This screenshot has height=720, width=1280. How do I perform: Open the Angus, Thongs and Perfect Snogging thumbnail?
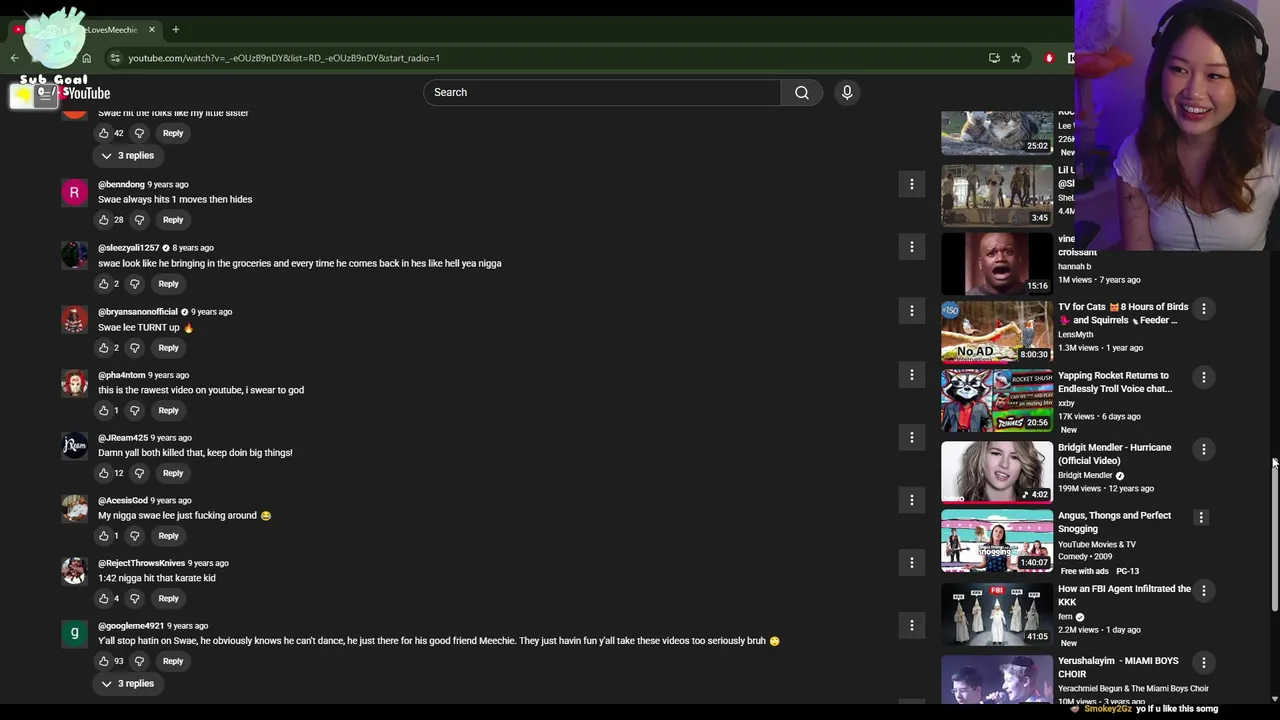click(x=997, y=540)
